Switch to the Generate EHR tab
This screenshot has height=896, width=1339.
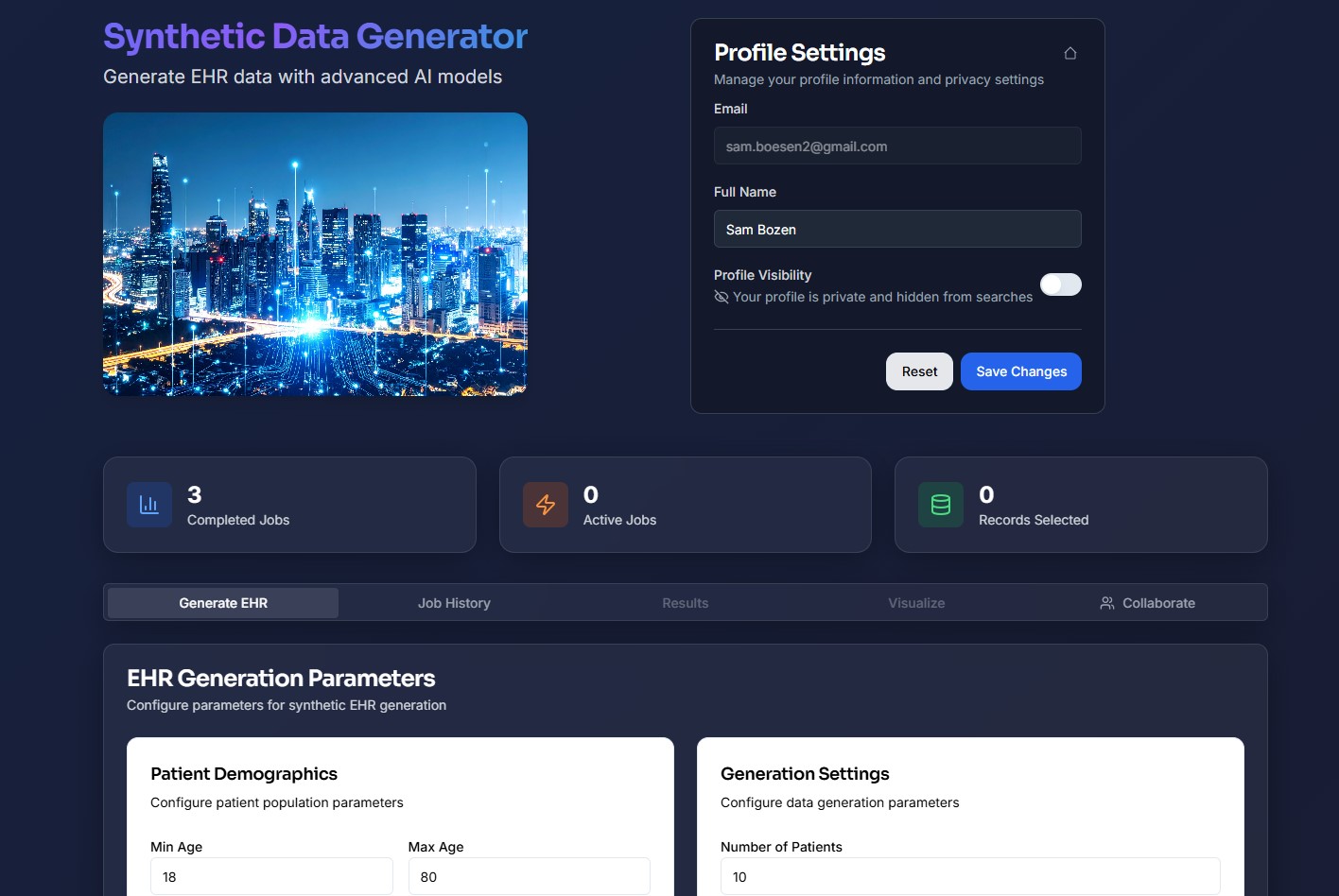click(x=223, y=603)
